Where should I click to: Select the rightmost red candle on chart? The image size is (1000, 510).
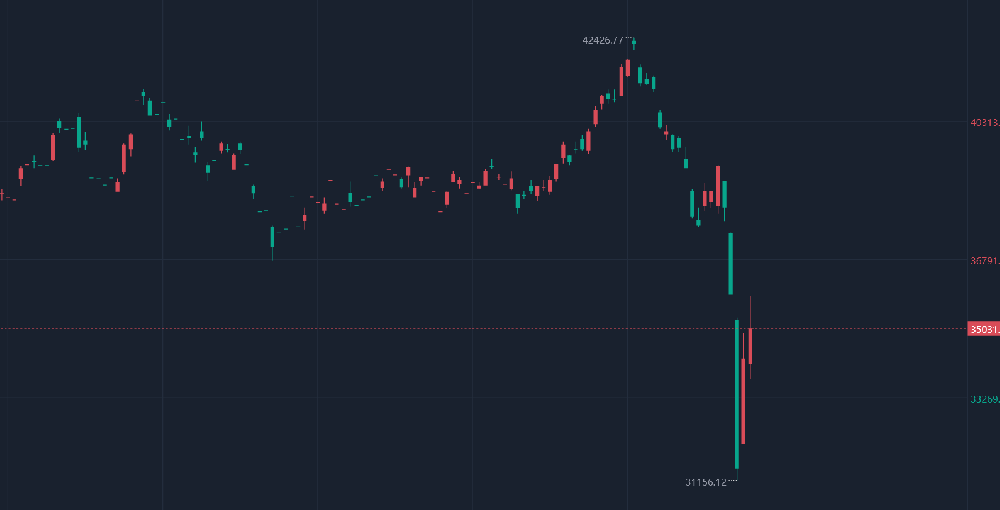pos(750,345)
